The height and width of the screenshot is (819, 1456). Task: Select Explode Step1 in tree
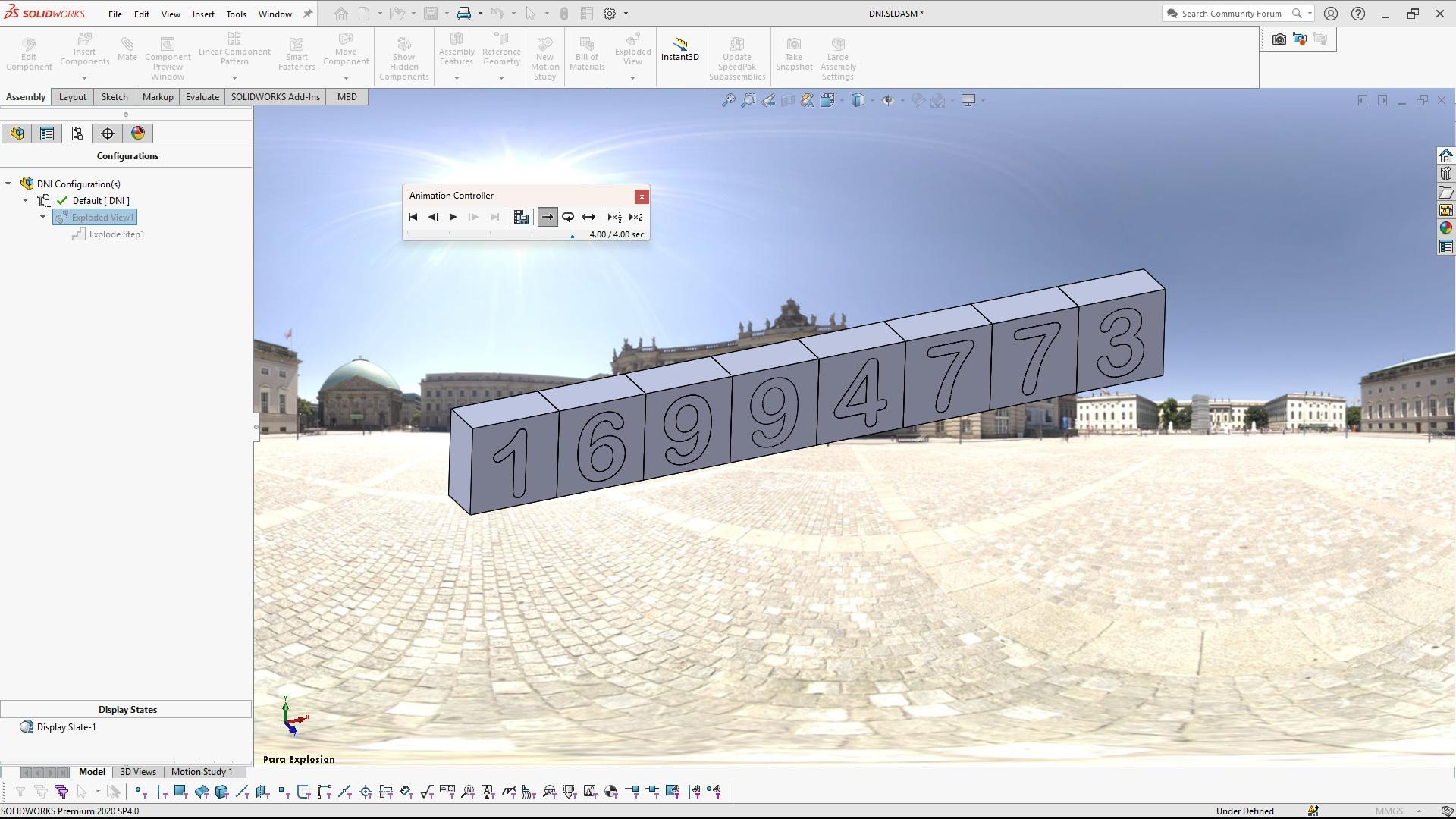click(x=108, y=234)
